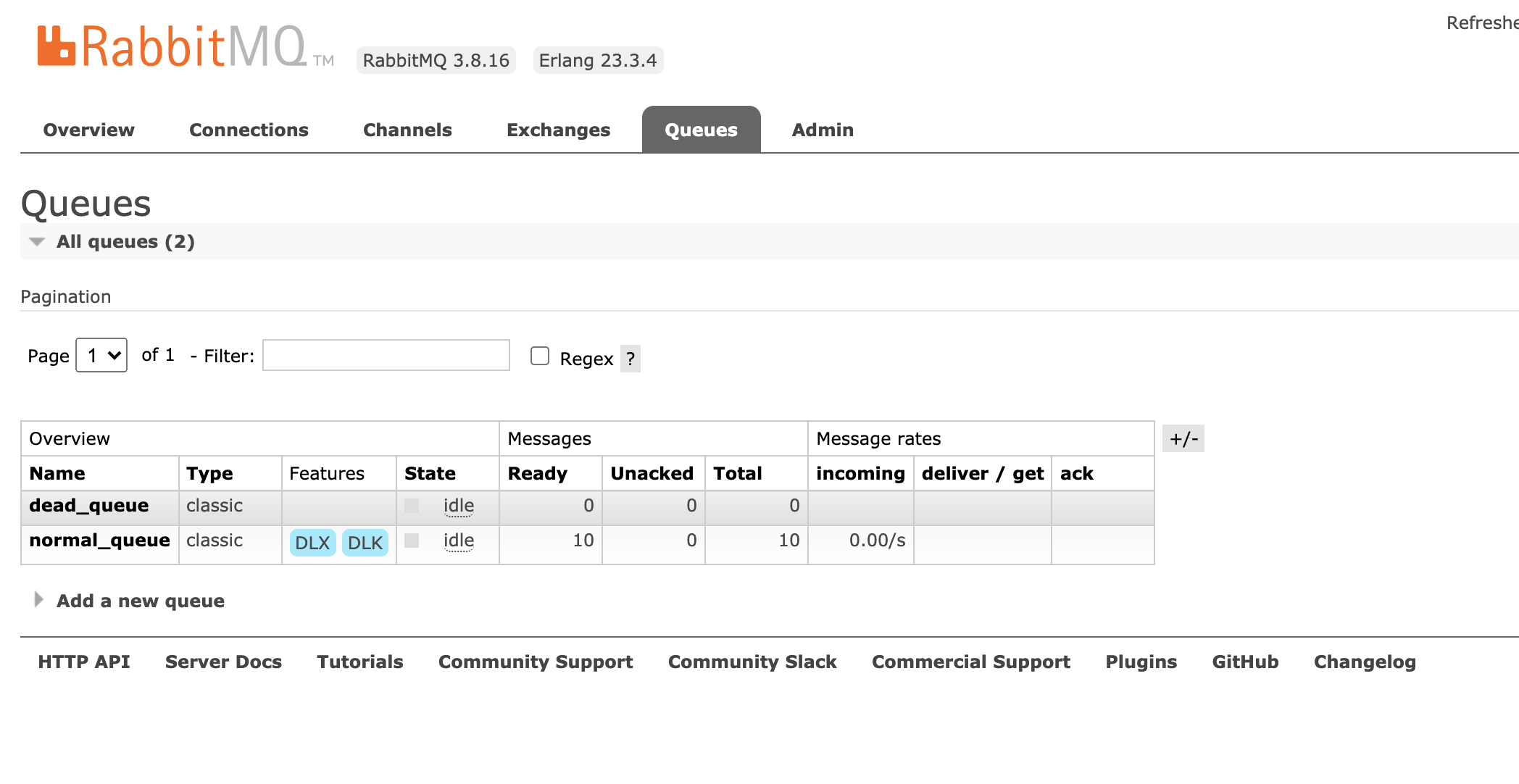
Task: Click the DLK feature badge
Action: [x=365, y=543]
